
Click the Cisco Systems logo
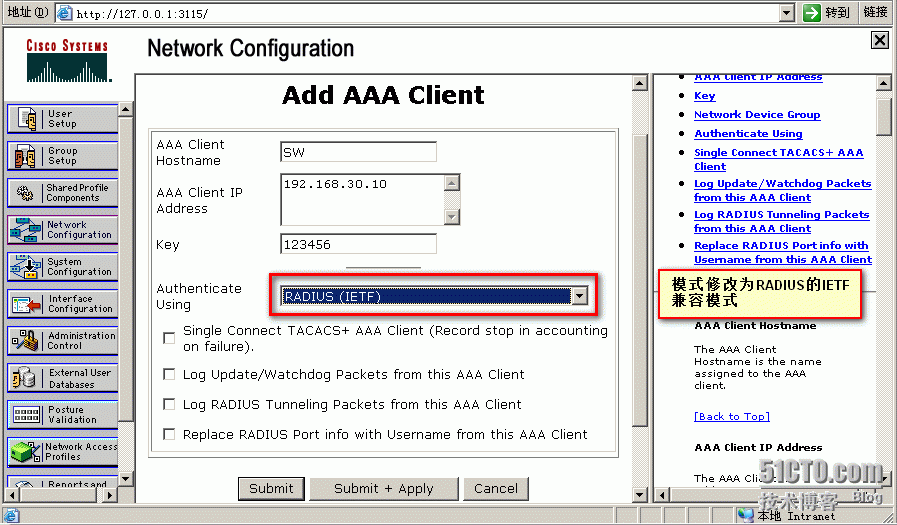(x=68, y=61)
